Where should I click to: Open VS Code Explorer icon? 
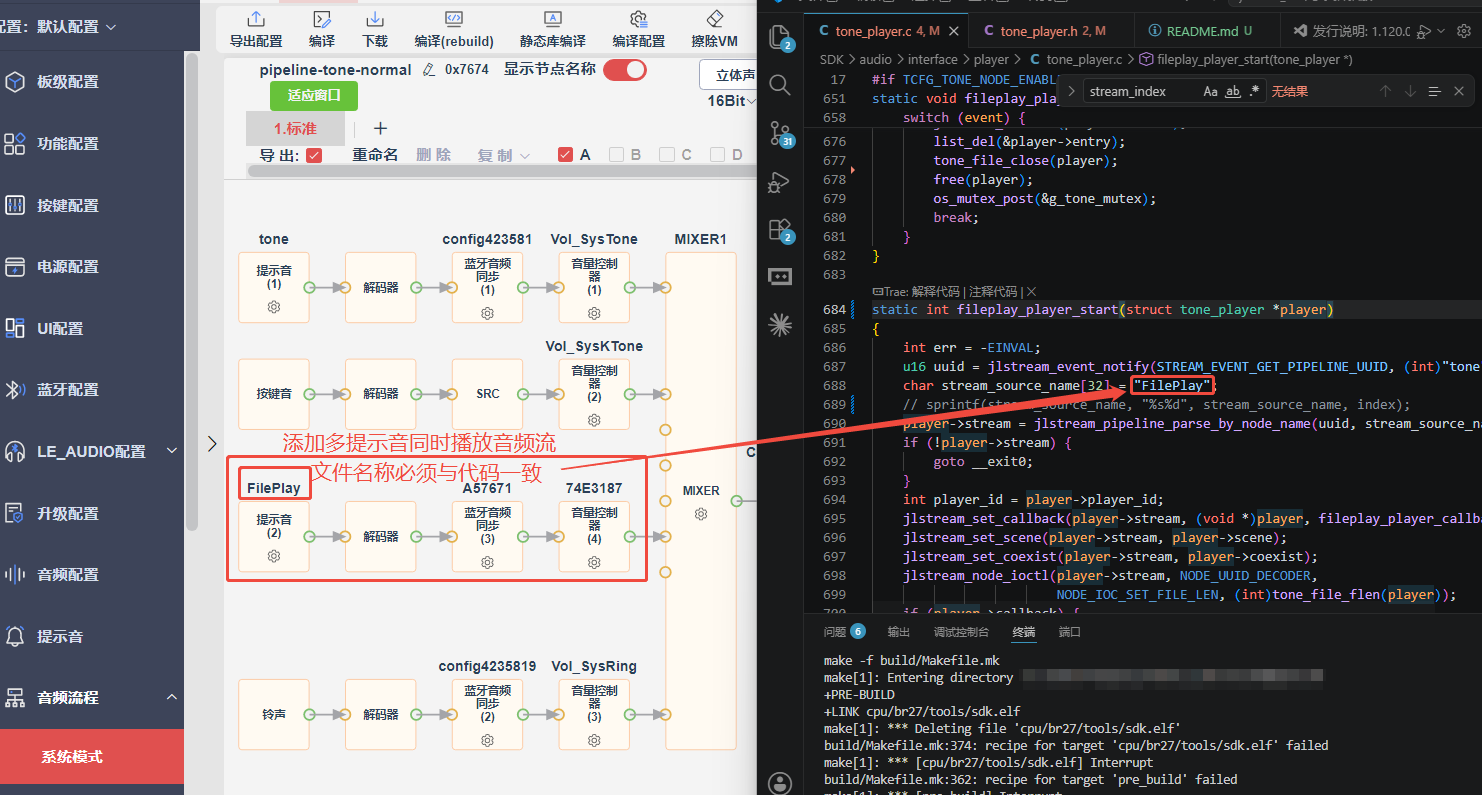coord(780,38)
